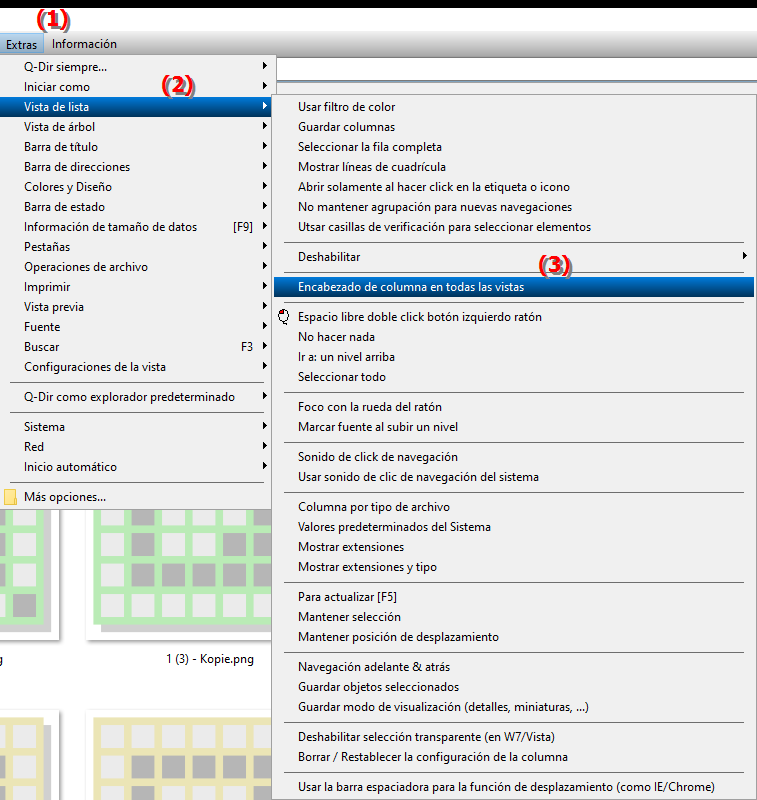The image size is (757, 800).
Task: Click Para actualizar [F5]
Action: pos(514,597)
